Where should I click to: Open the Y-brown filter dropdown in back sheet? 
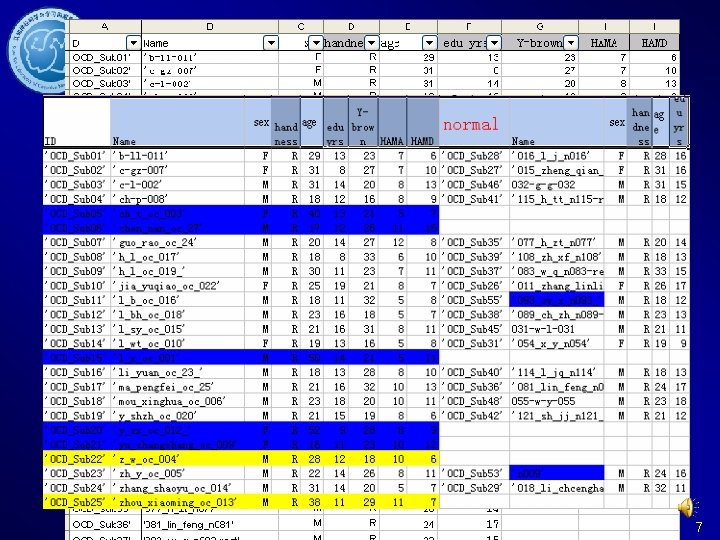(571, 43)
